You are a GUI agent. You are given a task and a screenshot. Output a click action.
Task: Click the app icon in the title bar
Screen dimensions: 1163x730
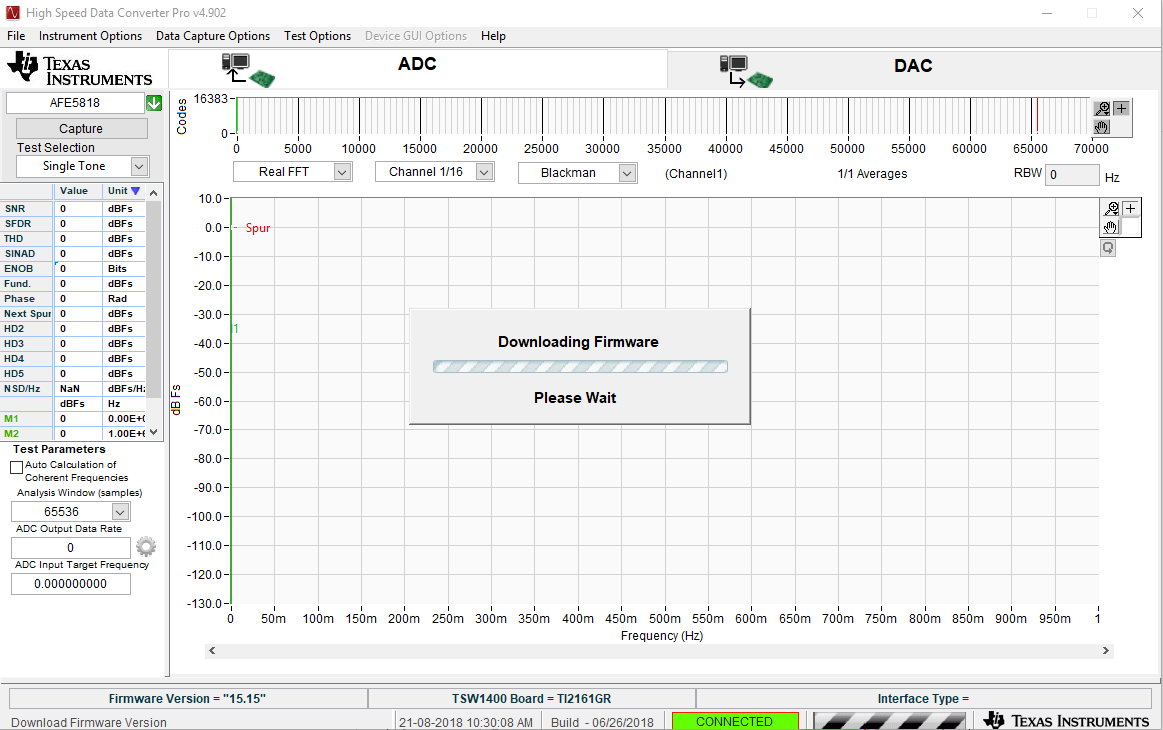coord(12,13)
